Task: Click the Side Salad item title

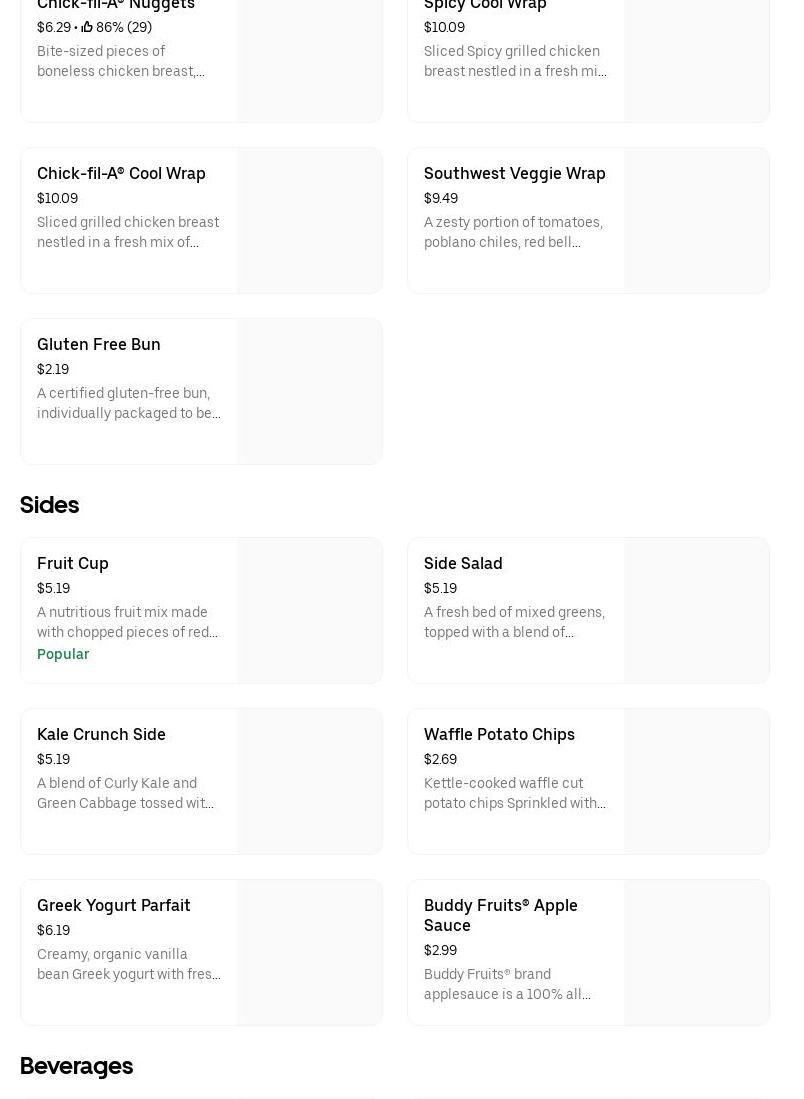Action: click(463, 563)
